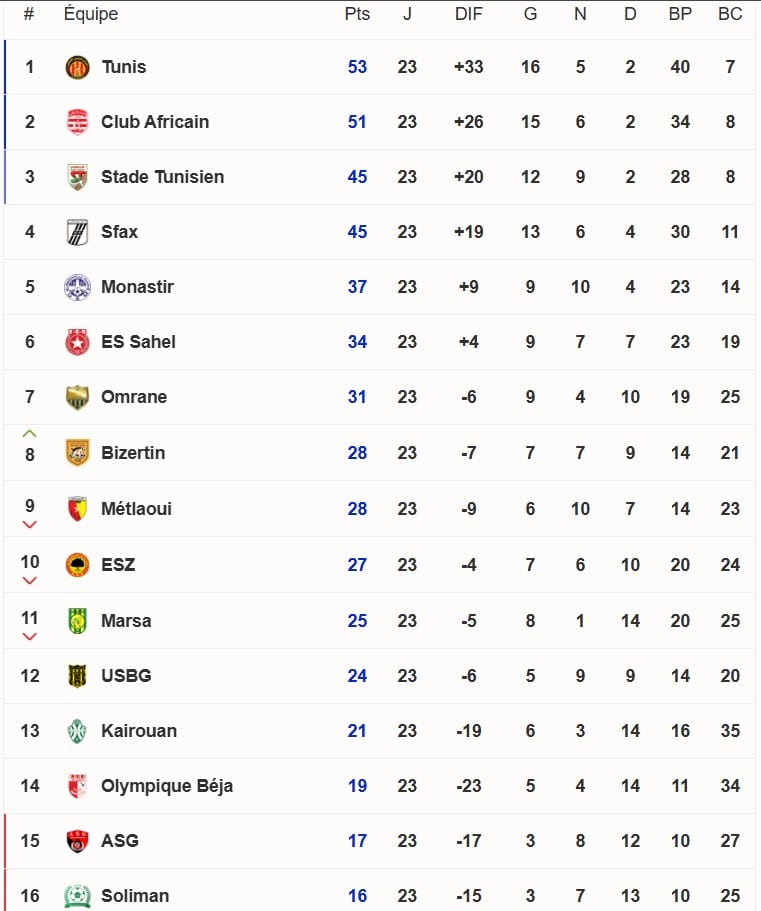
Task: Open the Olympique Béja team page
Action: pos(167,786)
